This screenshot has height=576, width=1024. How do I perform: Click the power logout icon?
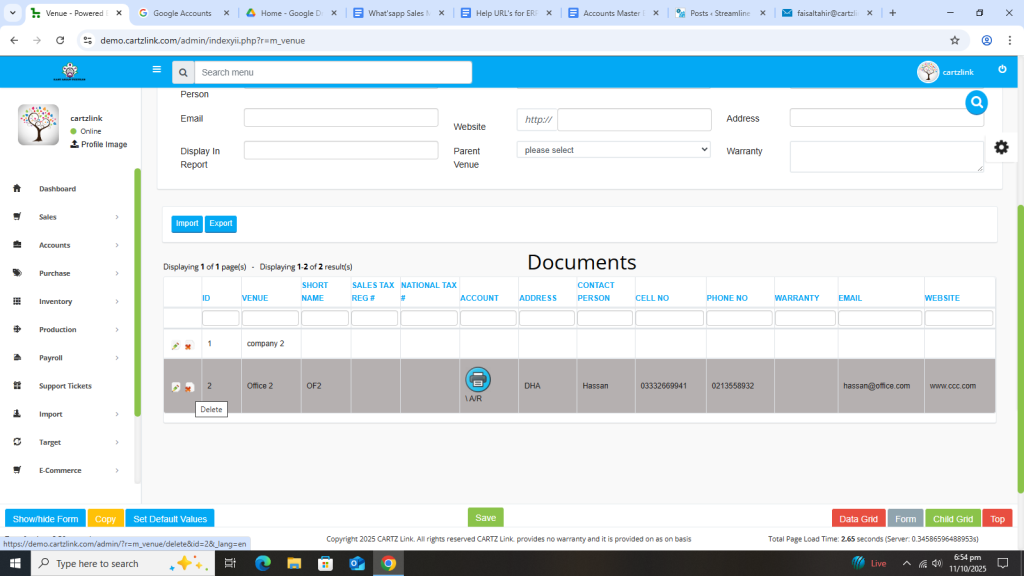point(1002,70)
